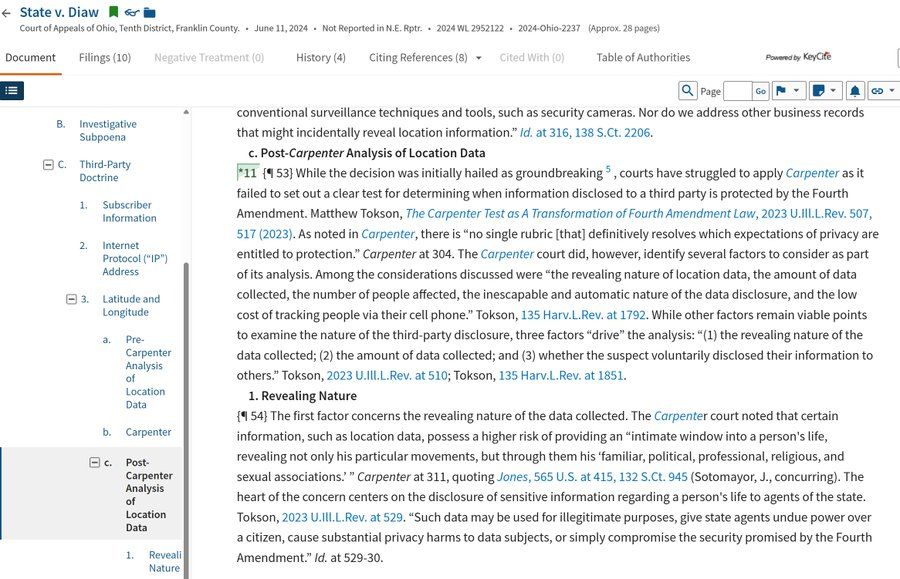Open the note icon's dropdown arrow
Image resolution: width=900 pixels, height=579 pixels.
pyautogui.click(x=833, y=91)
